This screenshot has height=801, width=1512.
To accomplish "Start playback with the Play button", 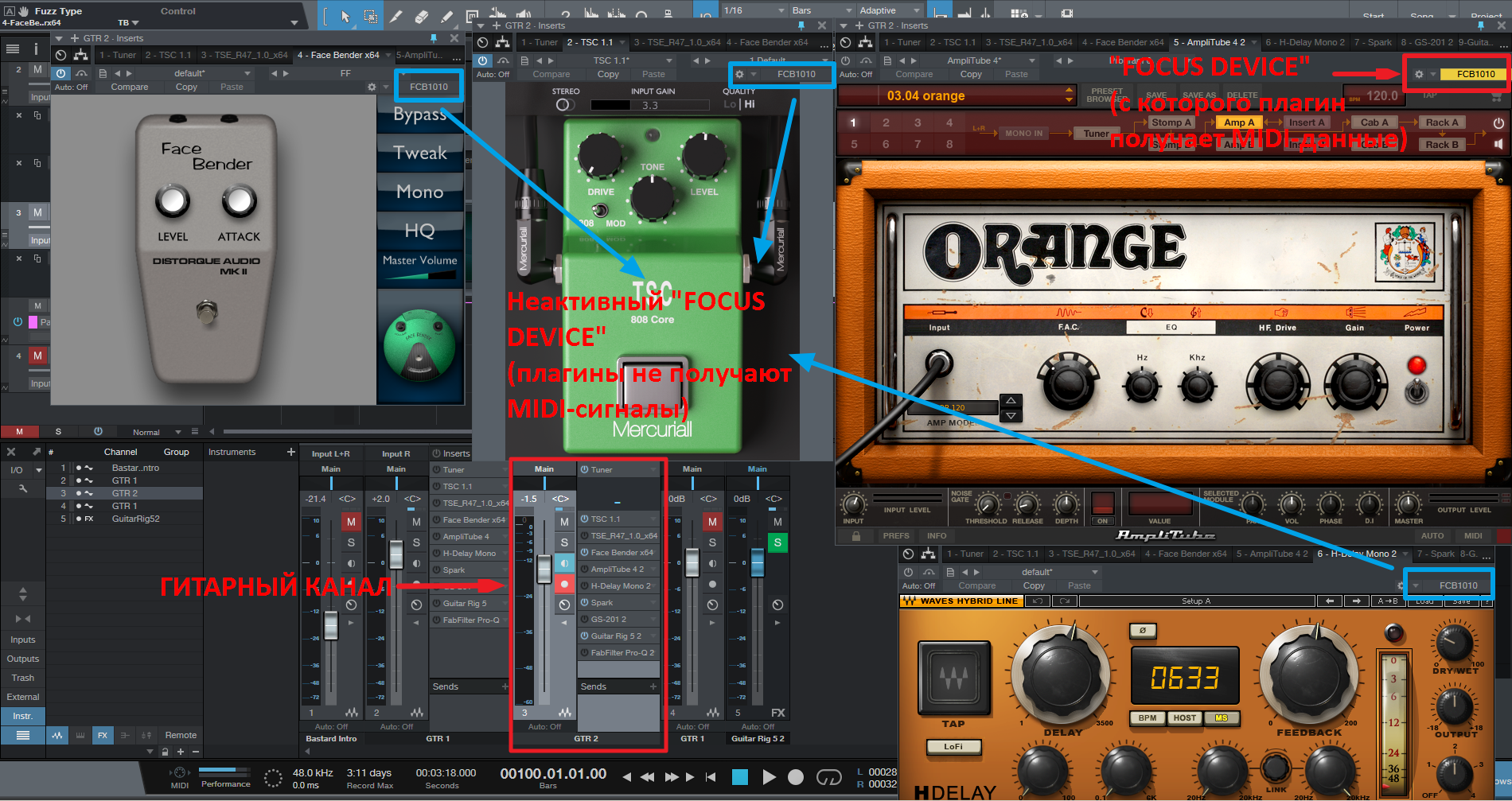I will coord(769,776).
